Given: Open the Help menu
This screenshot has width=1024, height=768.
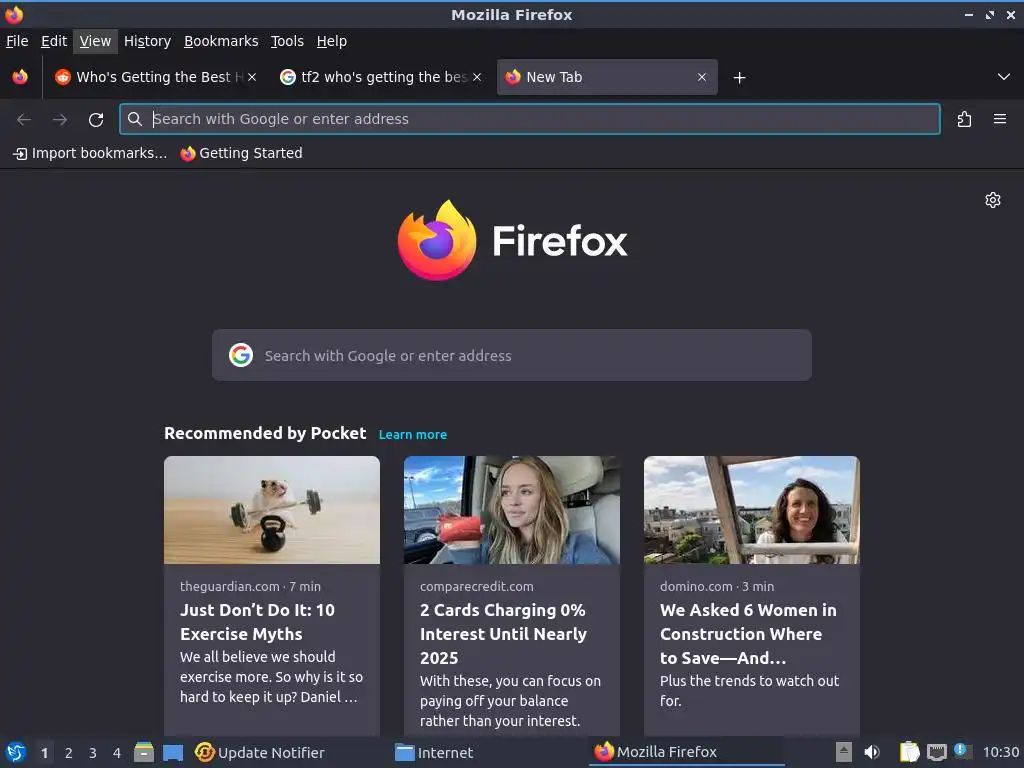Looking at the screenshot, I should pyautogui.click(x=332, y=41).
